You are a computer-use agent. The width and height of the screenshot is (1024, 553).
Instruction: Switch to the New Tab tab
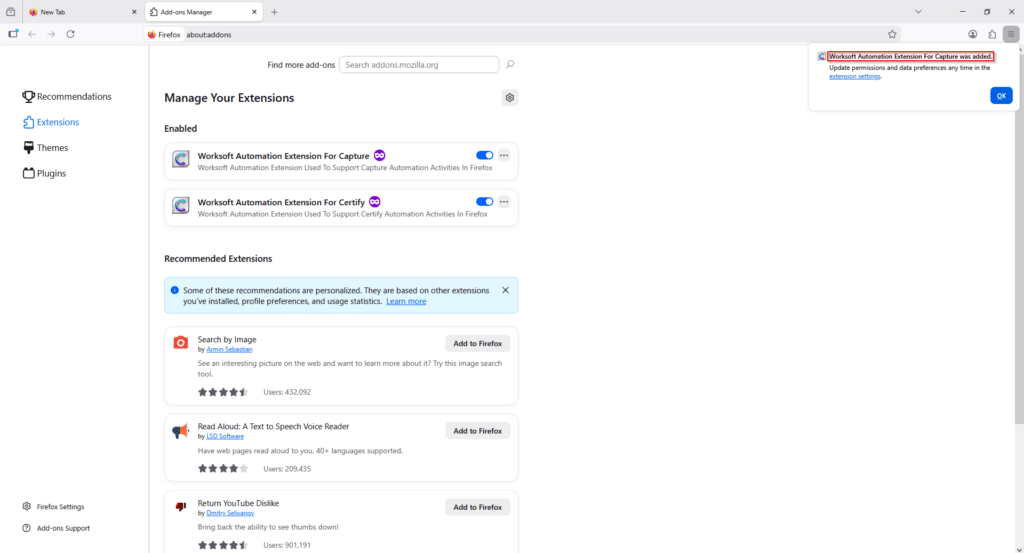[x=83, y=12]
